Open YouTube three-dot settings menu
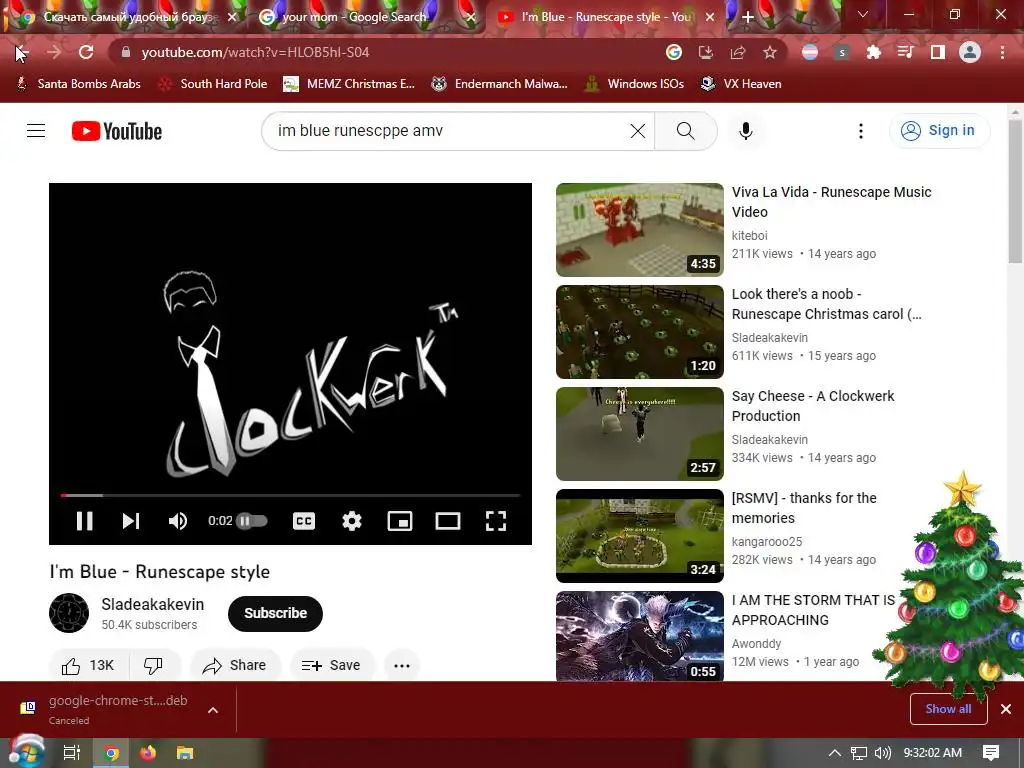 click(x=861, y=131)
